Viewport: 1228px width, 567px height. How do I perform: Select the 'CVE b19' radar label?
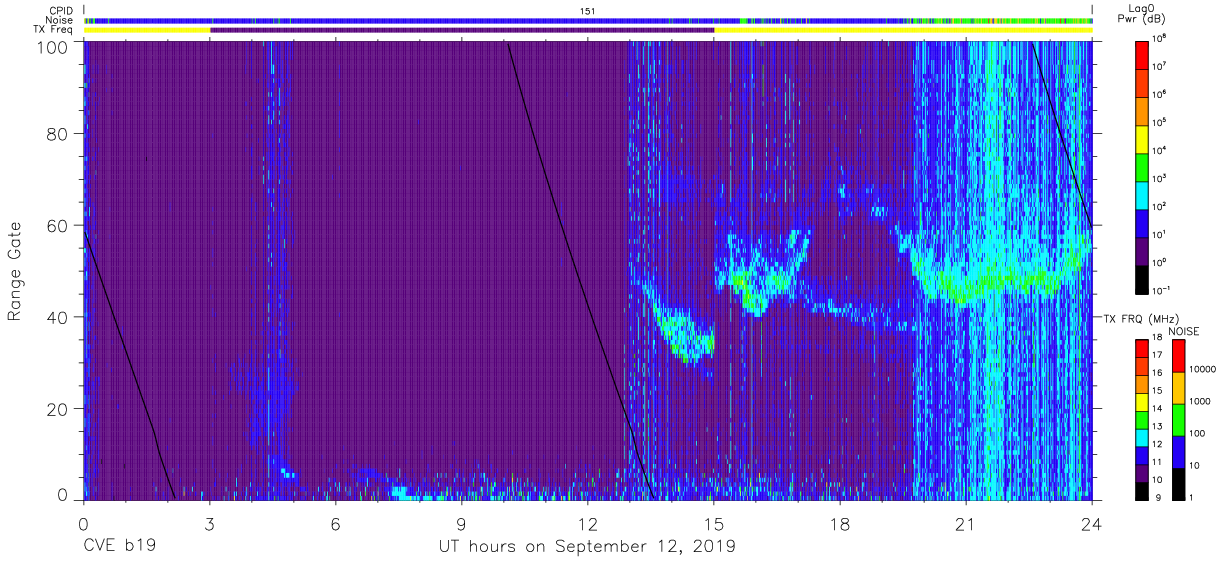coord(118,547)
